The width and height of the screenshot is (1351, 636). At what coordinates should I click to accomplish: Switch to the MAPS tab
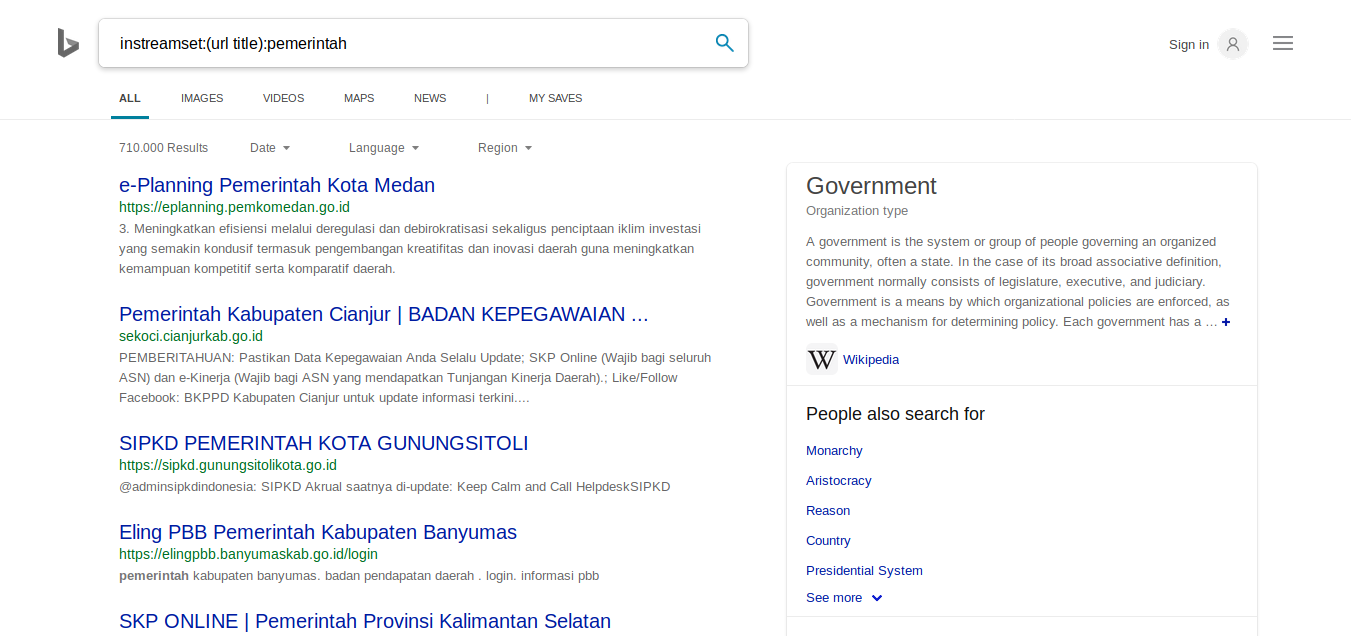[x=359, y=98]
